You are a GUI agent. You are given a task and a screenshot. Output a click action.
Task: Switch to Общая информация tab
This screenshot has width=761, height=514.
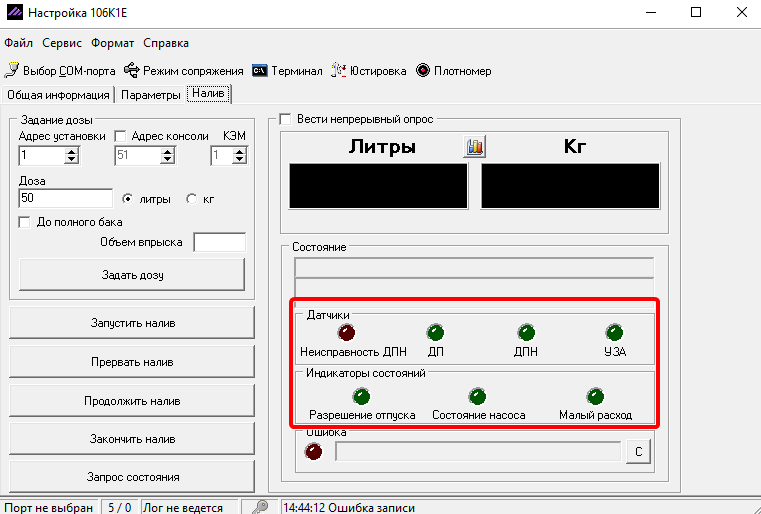click(58, 95)
